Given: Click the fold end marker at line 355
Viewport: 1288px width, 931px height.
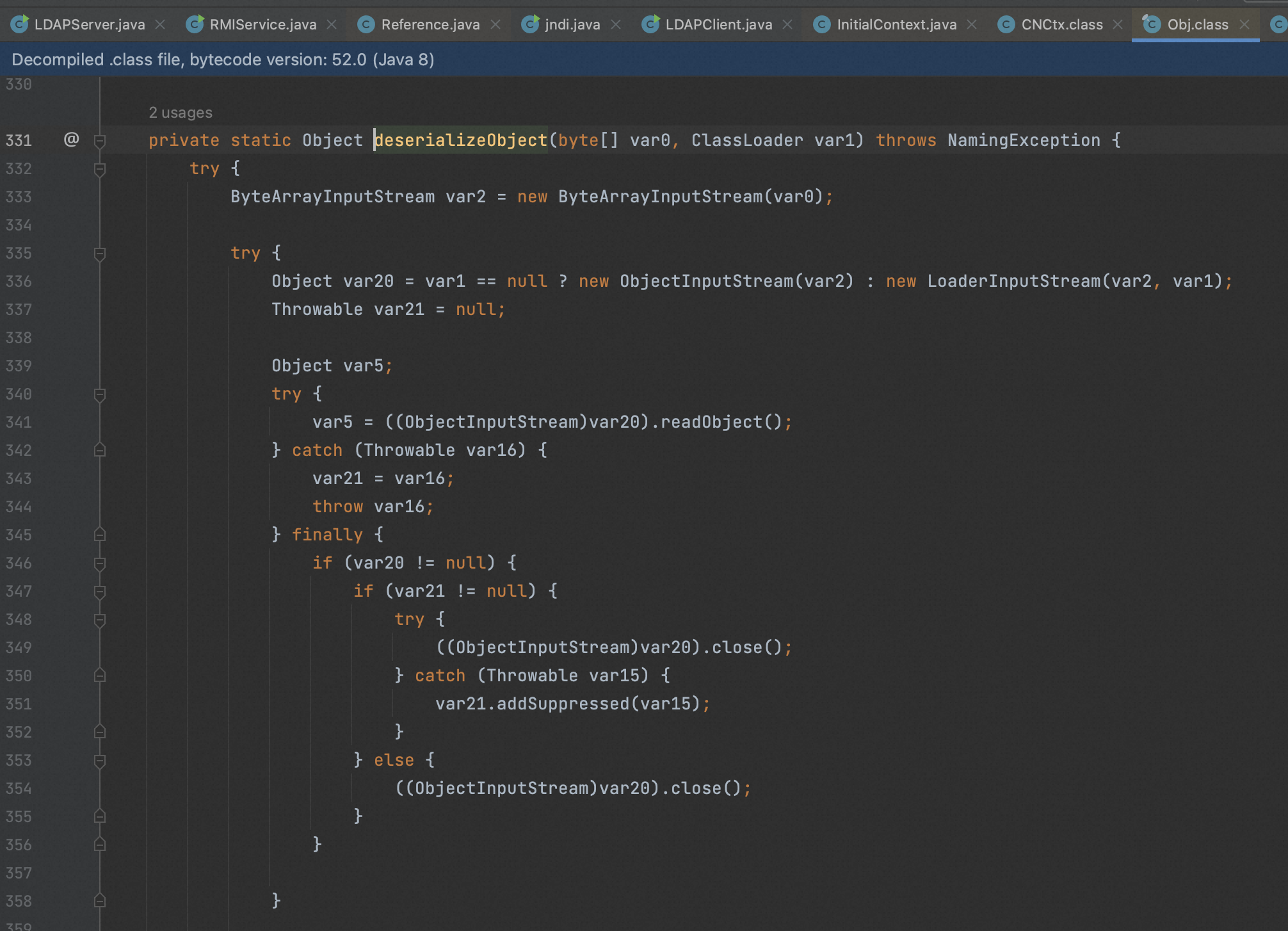Looking at the screenshot, I should click(99, 816).
